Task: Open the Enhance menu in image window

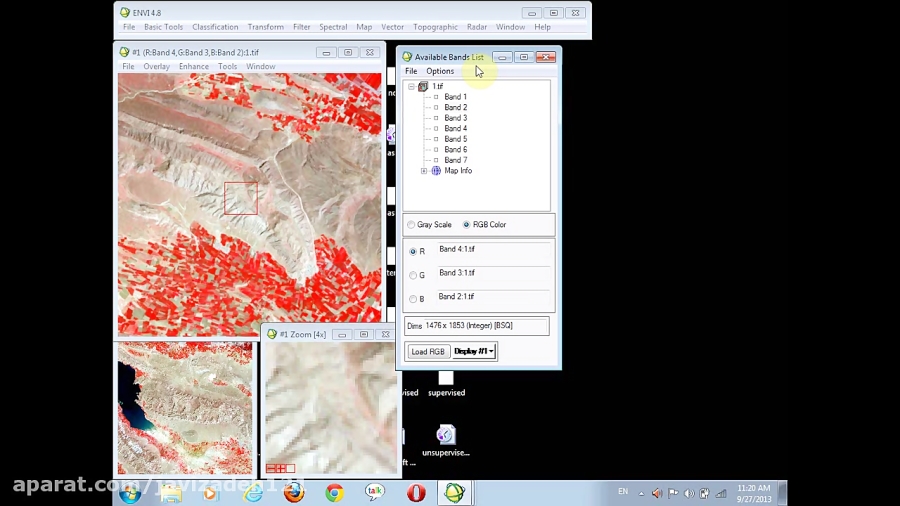Action: pyautogui.click(x=193, y=67)
